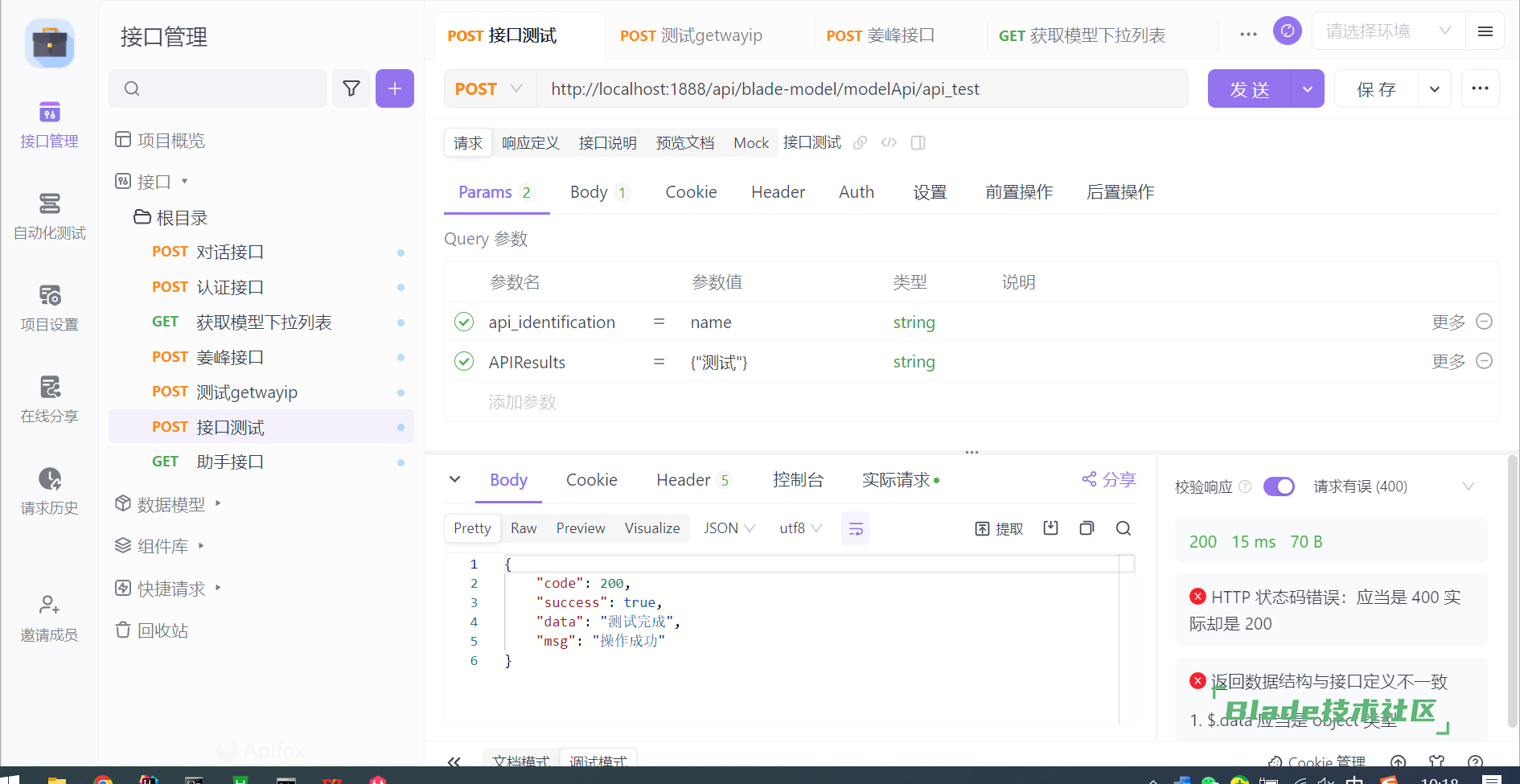
Task: Toggle the APIResults parameter checkbox
Action: pyautogui.click(x=464, y=361)
